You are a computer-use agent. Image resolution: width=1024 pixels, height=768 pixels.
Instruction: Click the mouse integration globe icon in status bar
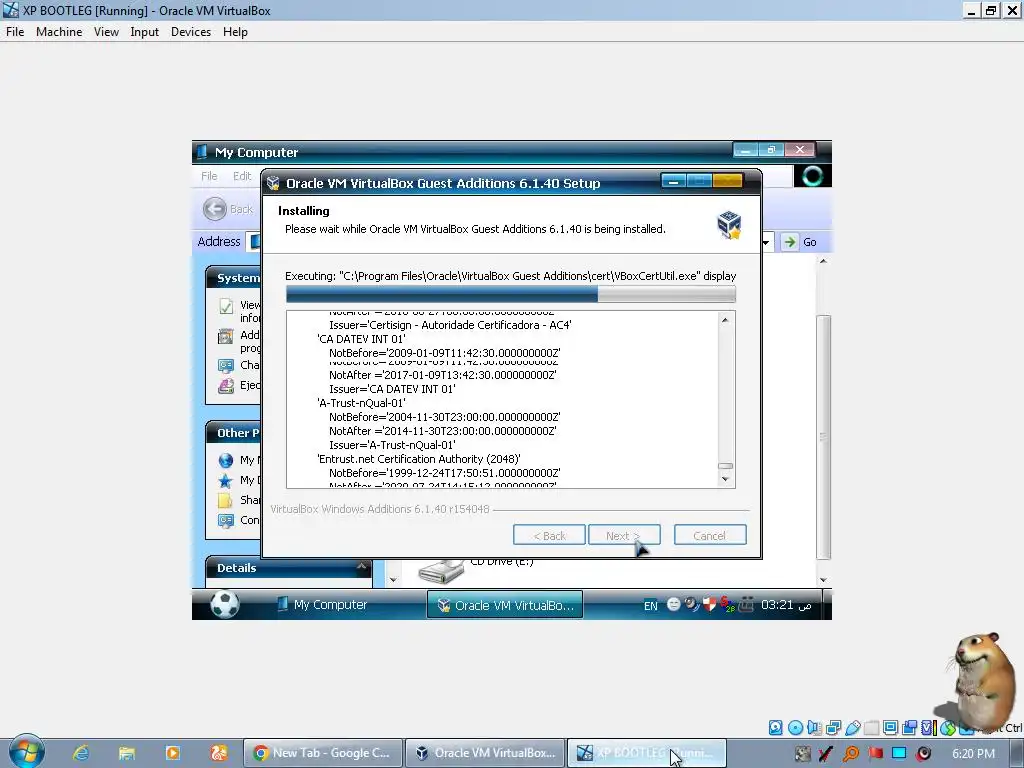point(948,728)
